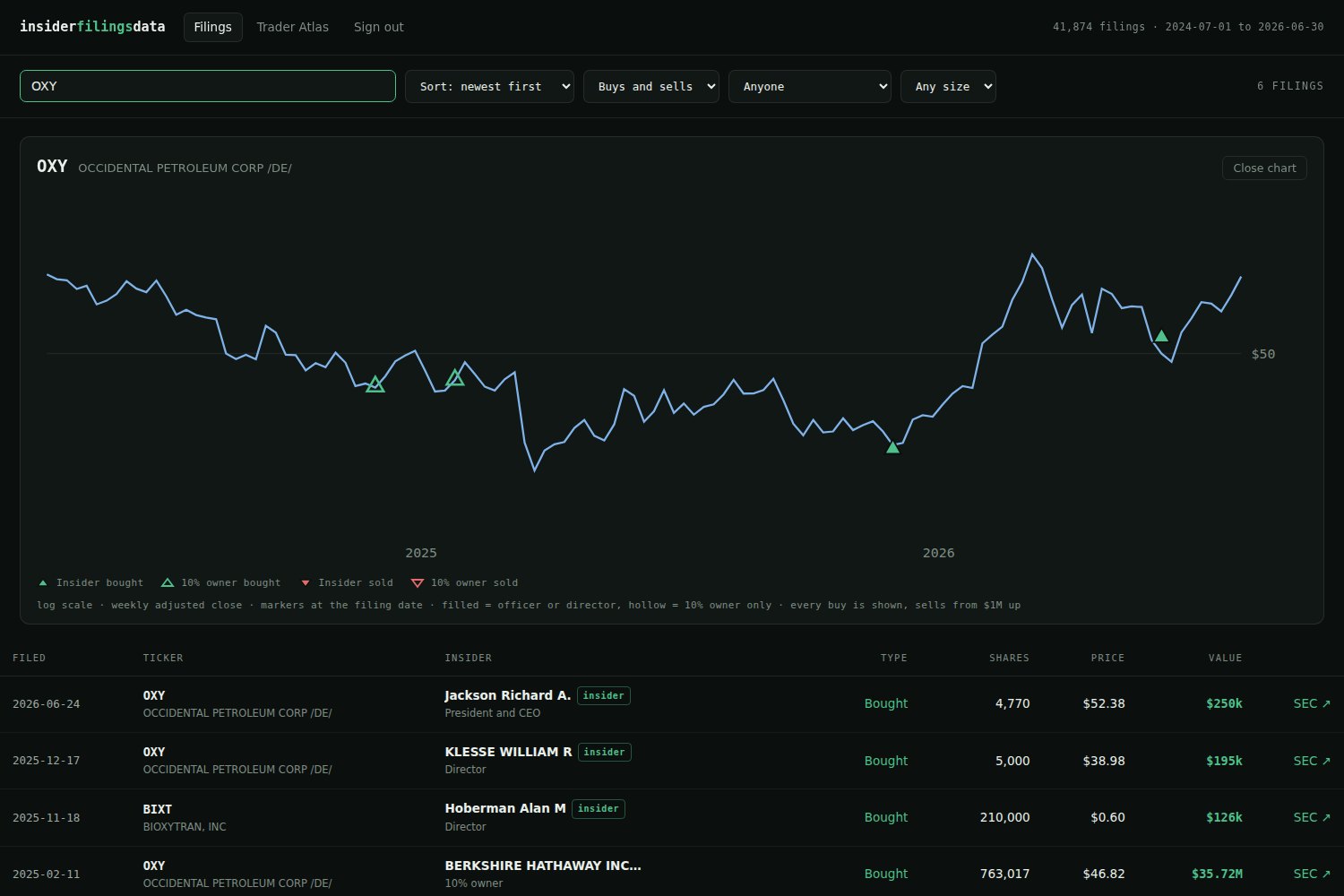Click the 763,017 shares cell
Screen dimensions: 1344x896
tap(1004, 874)
